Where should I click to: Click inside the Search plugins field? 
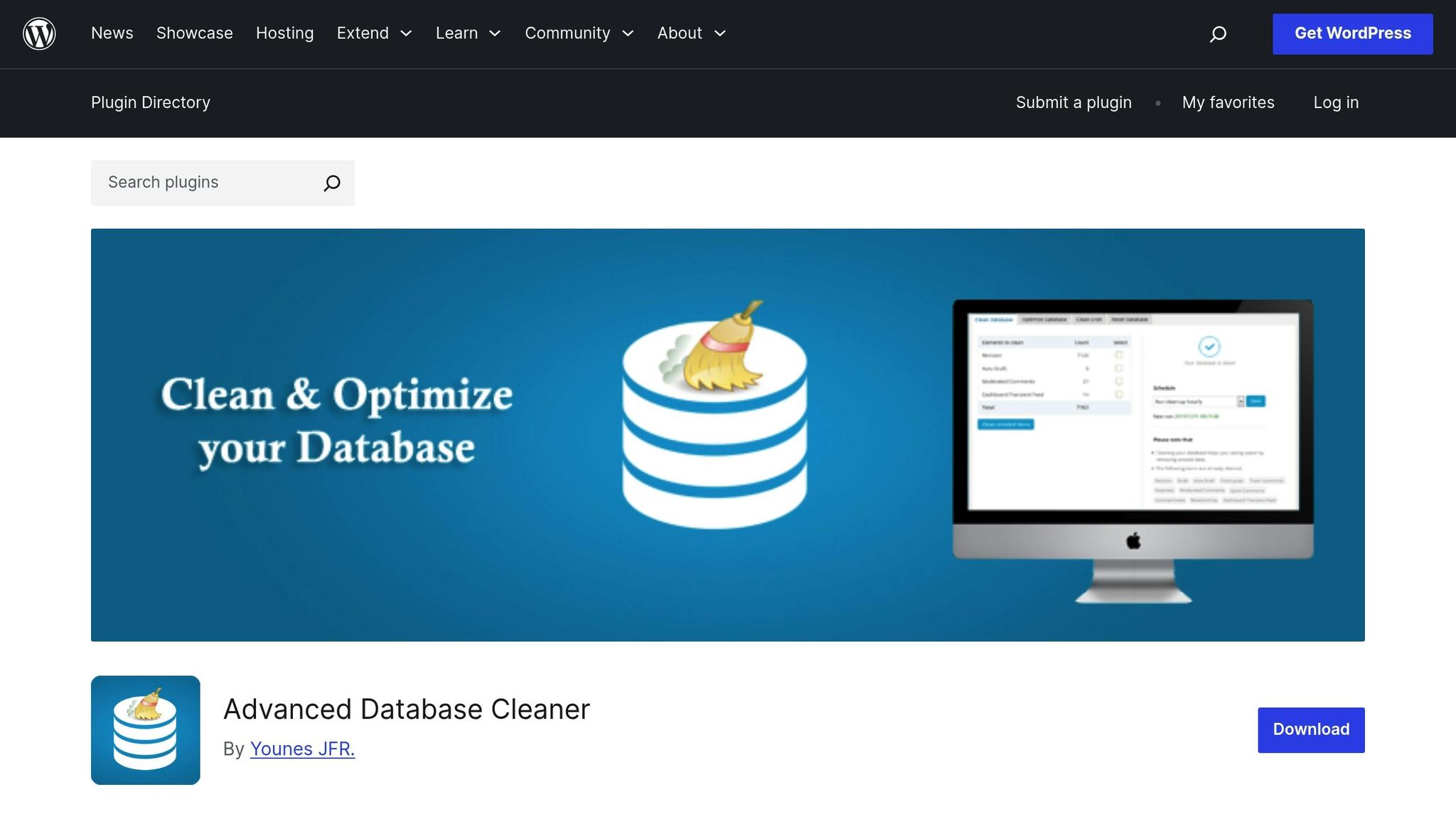tap(199, 183)
